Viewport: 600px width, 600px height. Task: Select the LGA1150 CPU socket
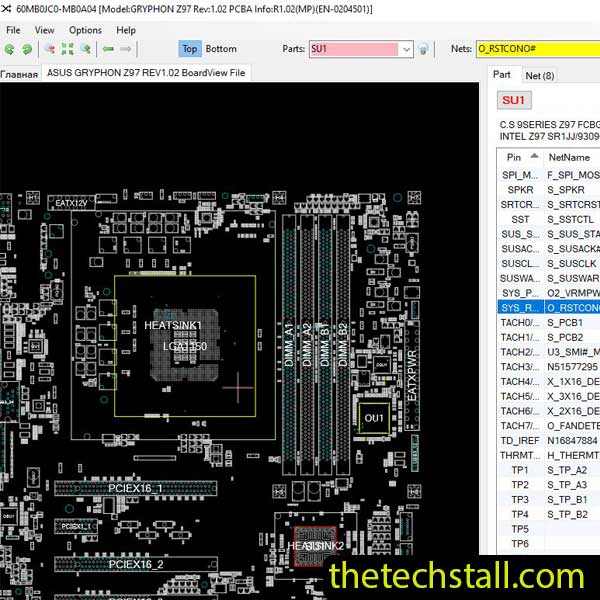click(185, 346)
